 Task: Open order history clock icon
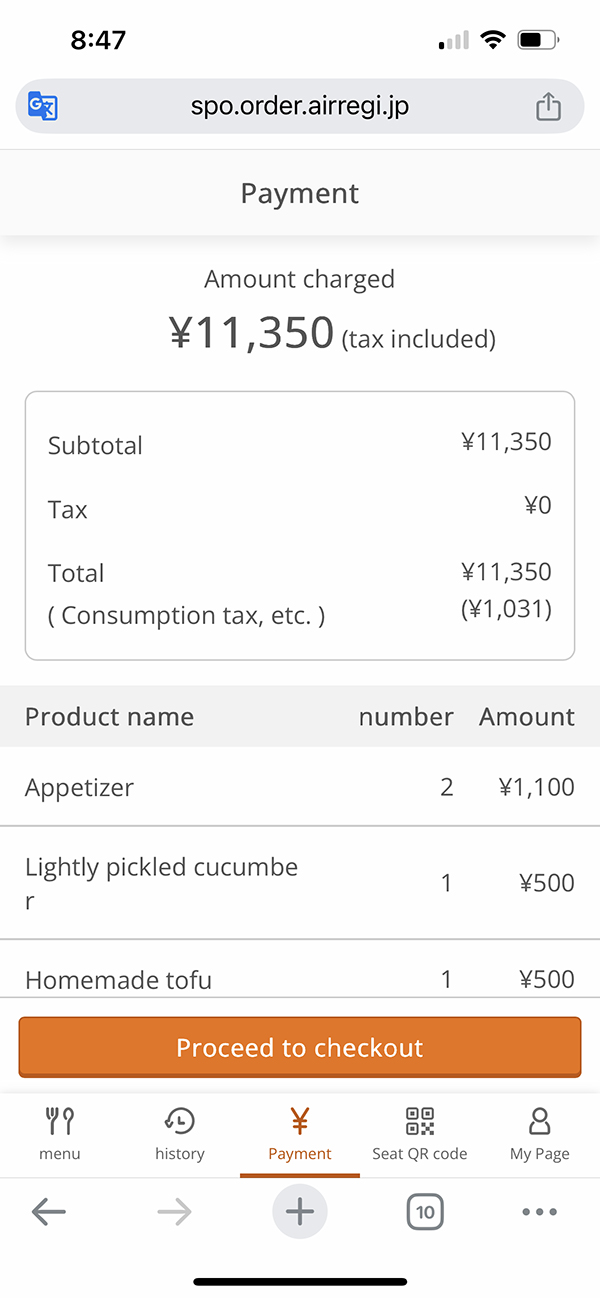pyautogui.click(x=180, y=1121)
